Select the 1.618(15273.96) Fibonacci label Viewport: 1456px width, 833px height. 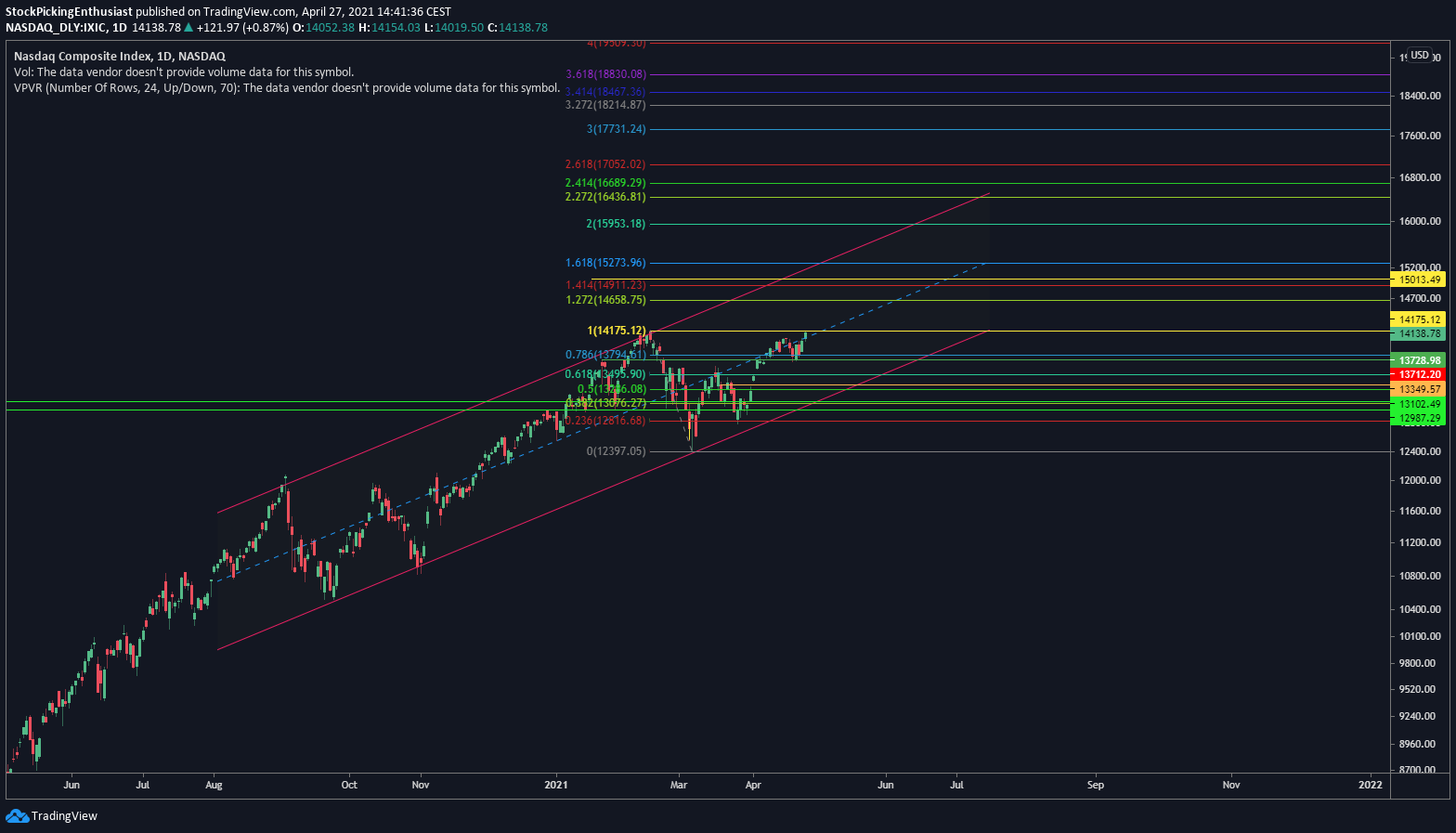pyautogui.click(x=605, y=263)
